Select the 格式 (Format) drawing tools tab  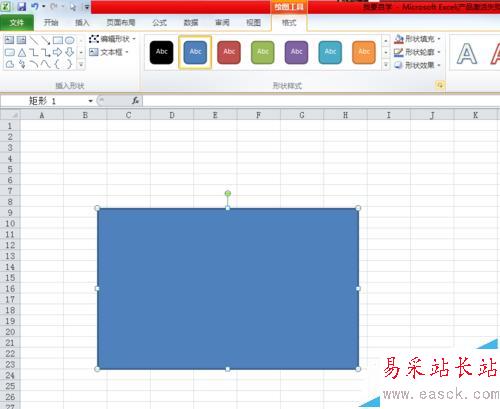point(289,23)
